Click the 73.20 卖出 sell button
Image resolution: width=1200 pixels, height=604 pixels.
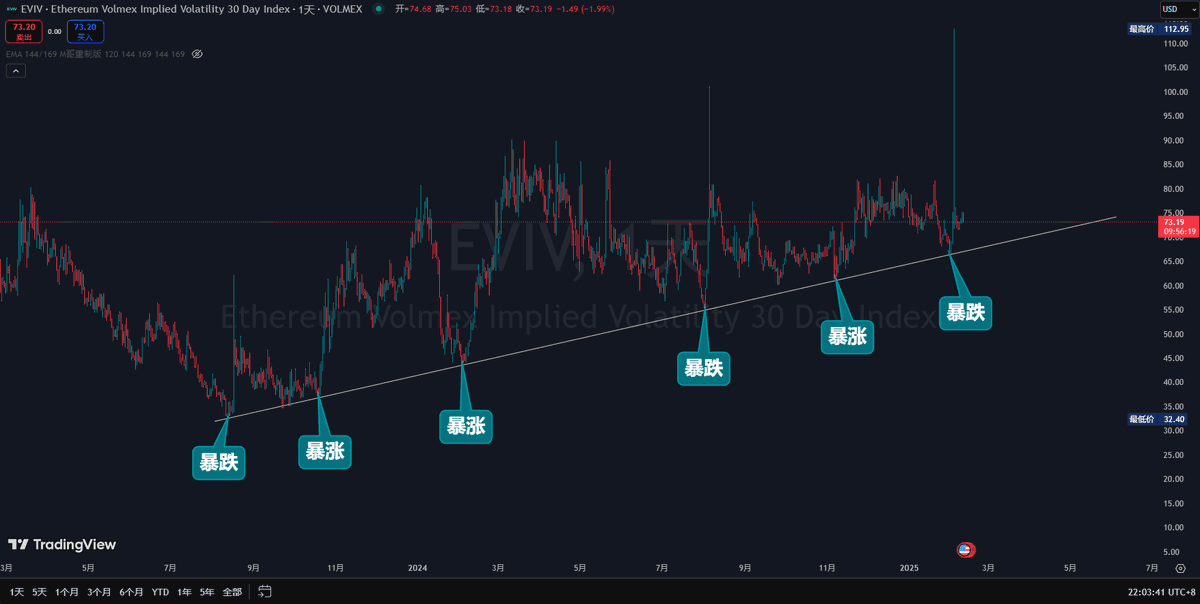pyautogui.click(x=24, y=31)
